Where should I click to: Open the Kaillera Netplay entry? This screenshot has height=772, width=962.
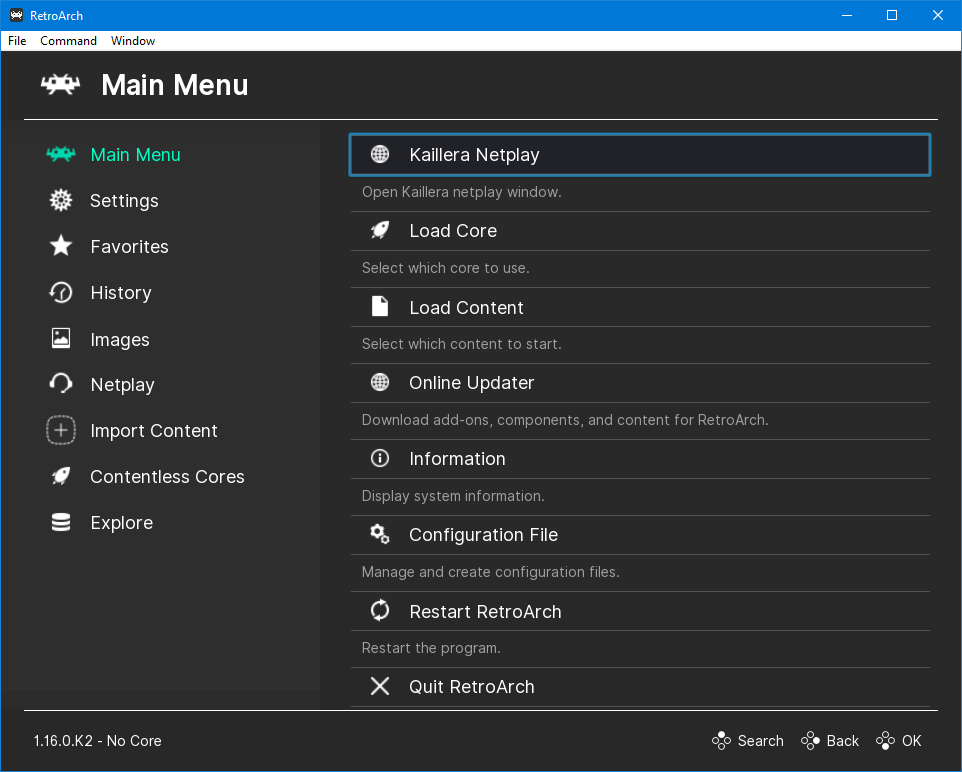coord(640,155)
